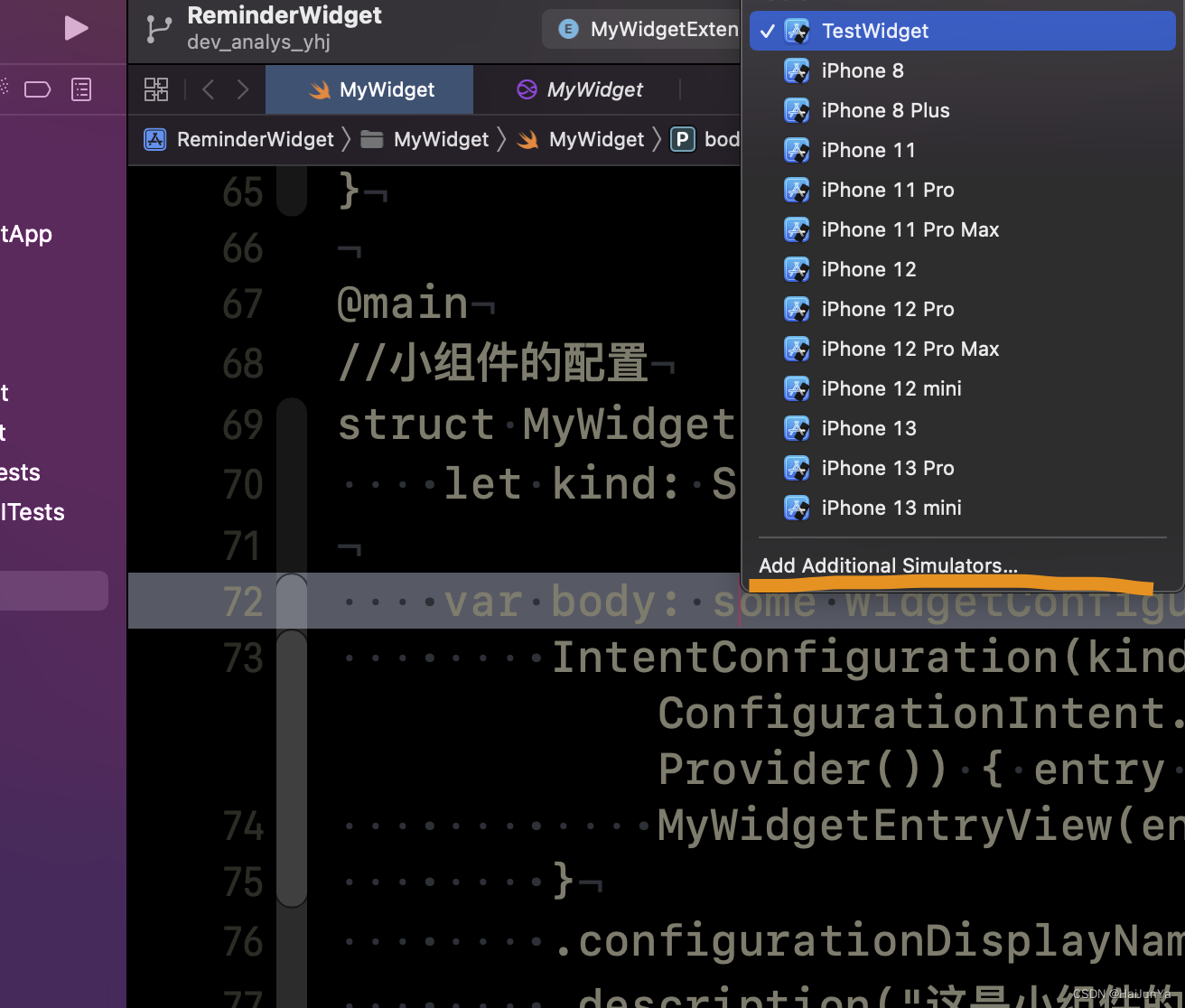Click the code folding ribbon at line 69

(292, 424)
